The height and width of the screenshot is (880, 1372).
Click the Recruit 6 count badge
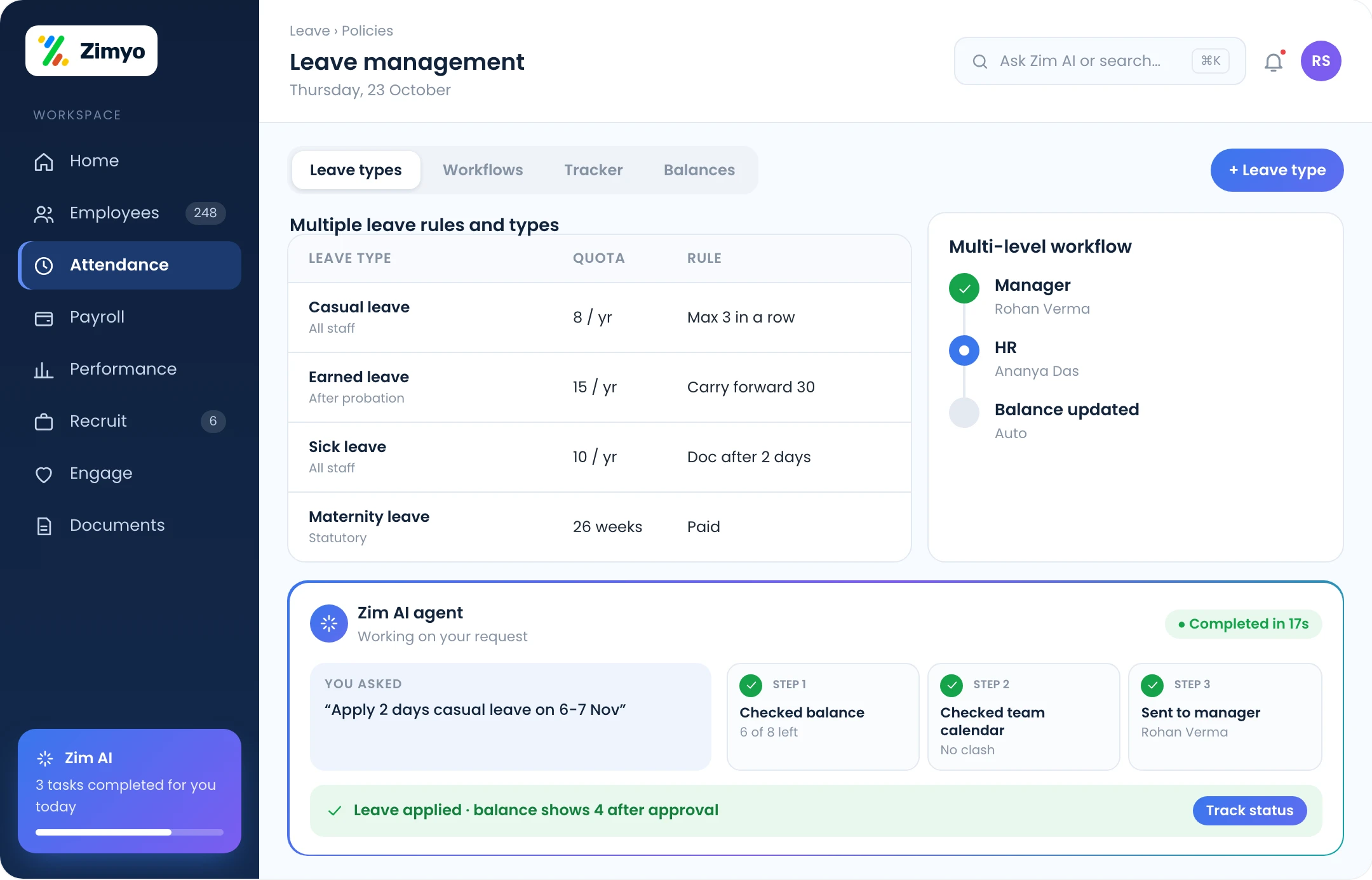pyautogui.click(x=213, y=422)
